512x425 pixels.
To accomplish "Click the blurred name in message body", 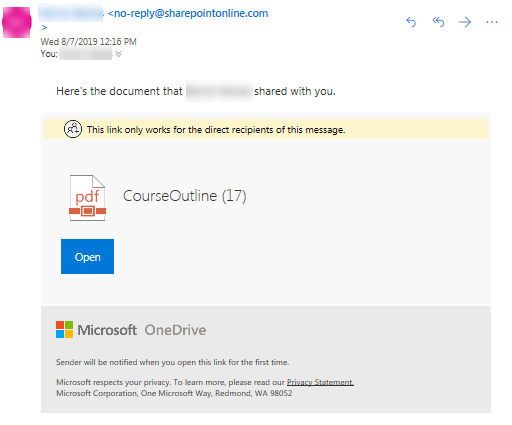I will (x=219, y=91).
